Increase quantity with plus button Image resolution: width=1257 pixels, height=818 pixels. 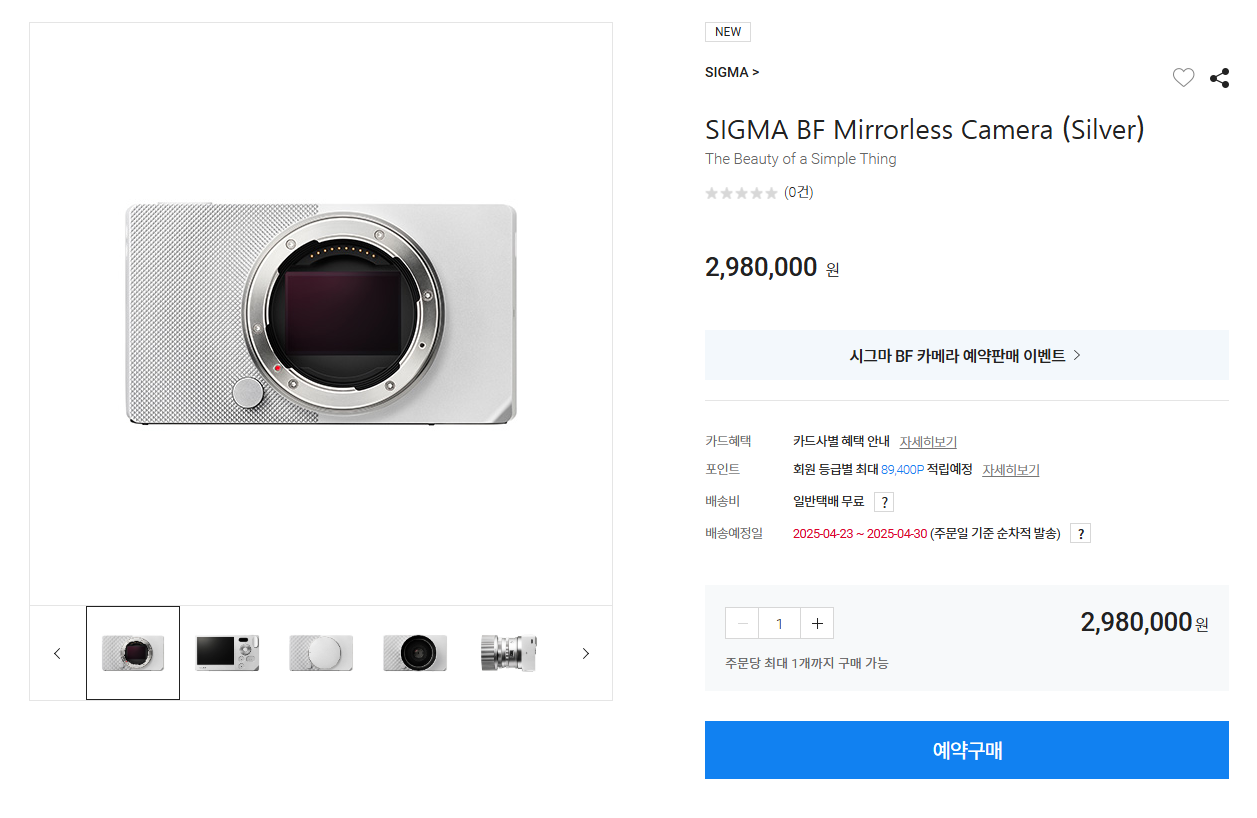pyautogui.click(x=817, y=623)
